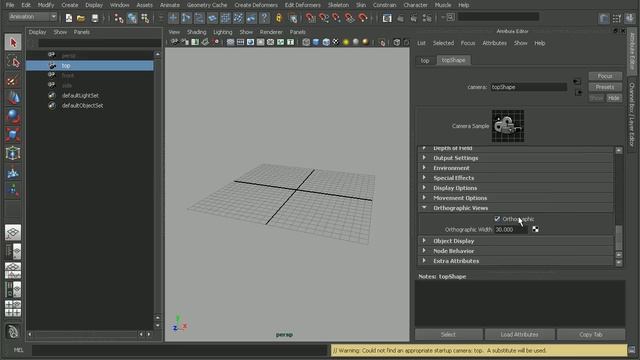Switch to the top transform tab

[x=425, y=60]
